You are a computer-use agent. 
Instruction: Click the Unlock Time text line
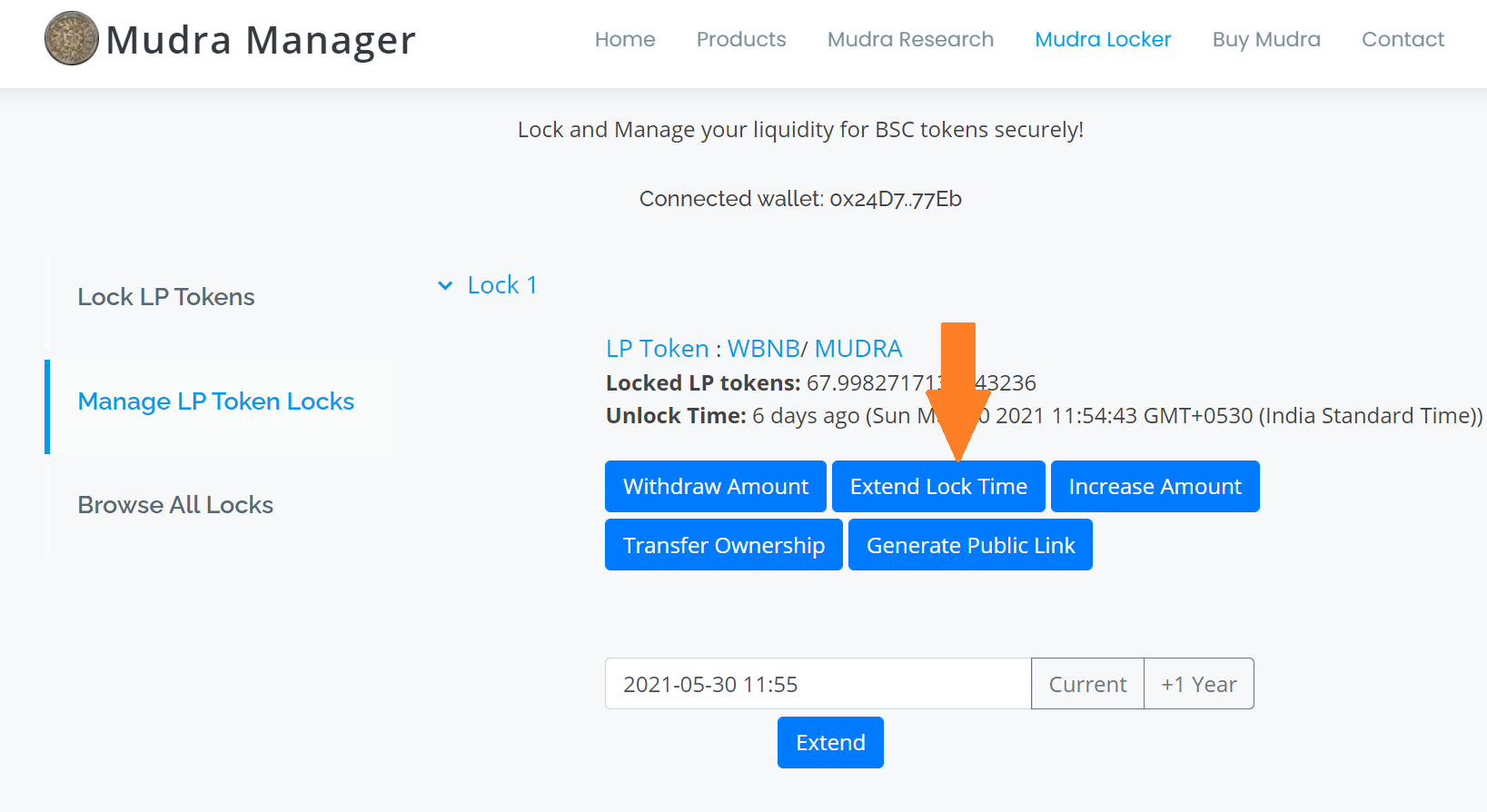(1044, 416)
